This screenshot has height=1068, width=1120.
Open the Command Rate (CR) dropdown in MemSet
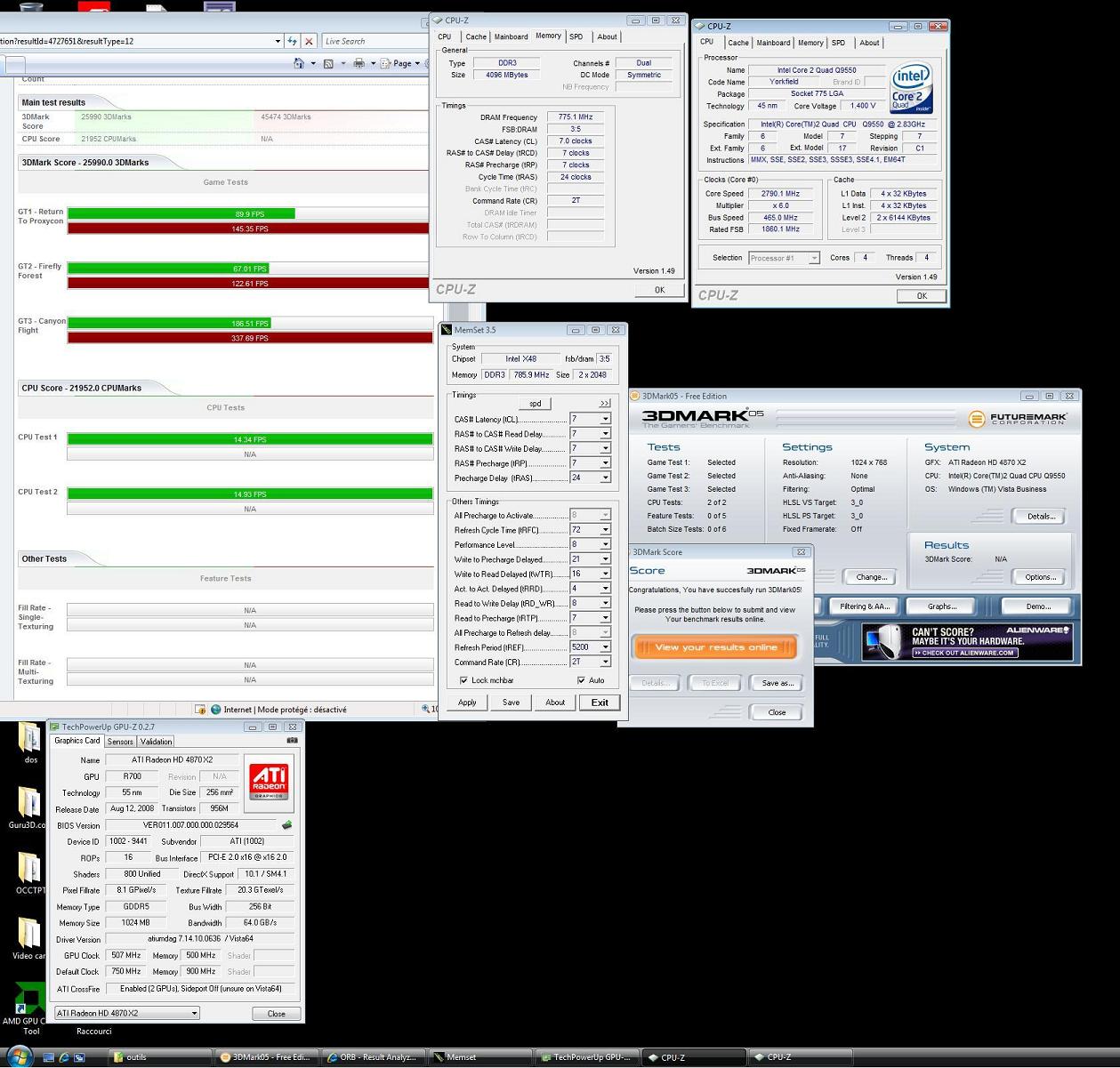click(605, 662)
